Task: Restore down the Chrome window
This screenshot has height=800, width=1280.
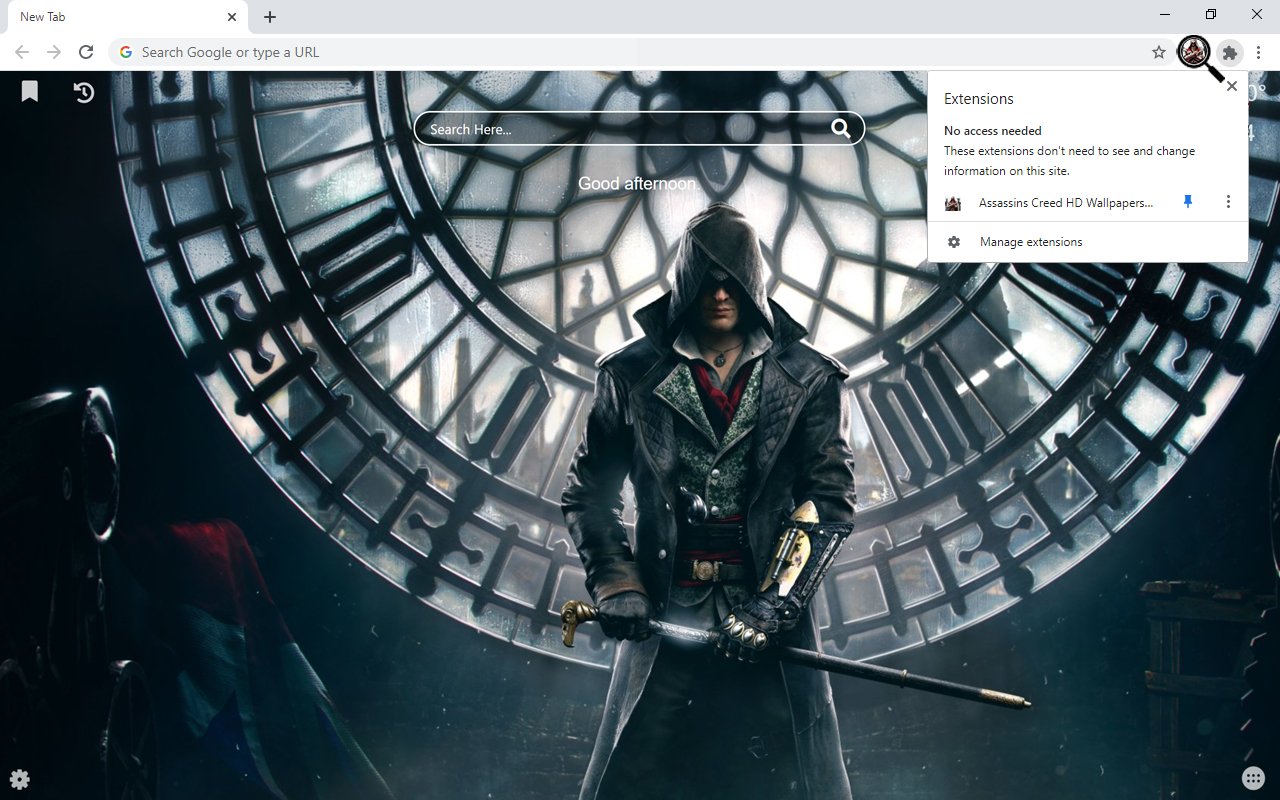Action: (1211, 15)
